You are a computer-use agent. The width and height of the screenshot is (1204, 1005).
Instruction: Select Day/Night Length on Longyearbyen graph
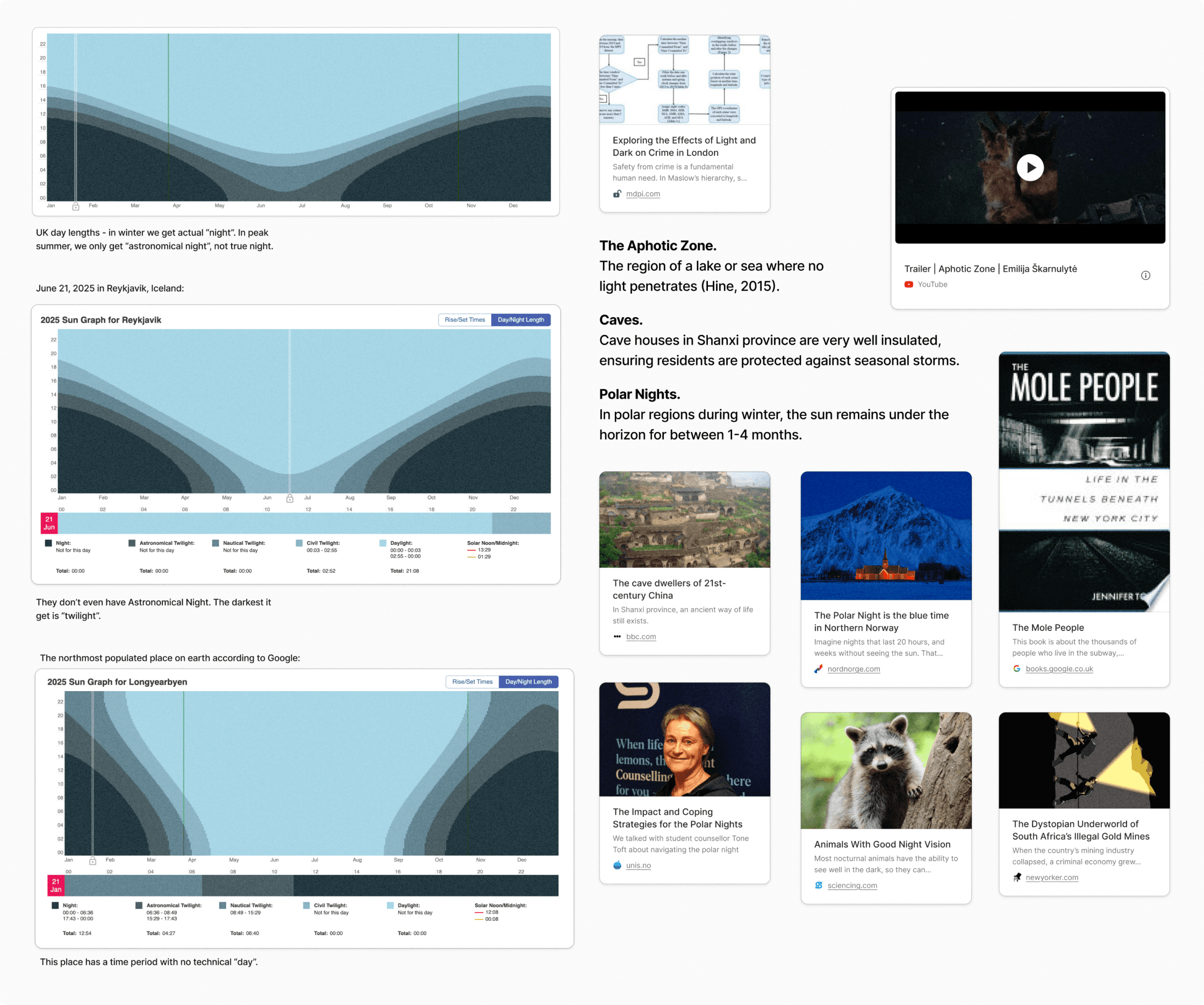tap(528, 681)
